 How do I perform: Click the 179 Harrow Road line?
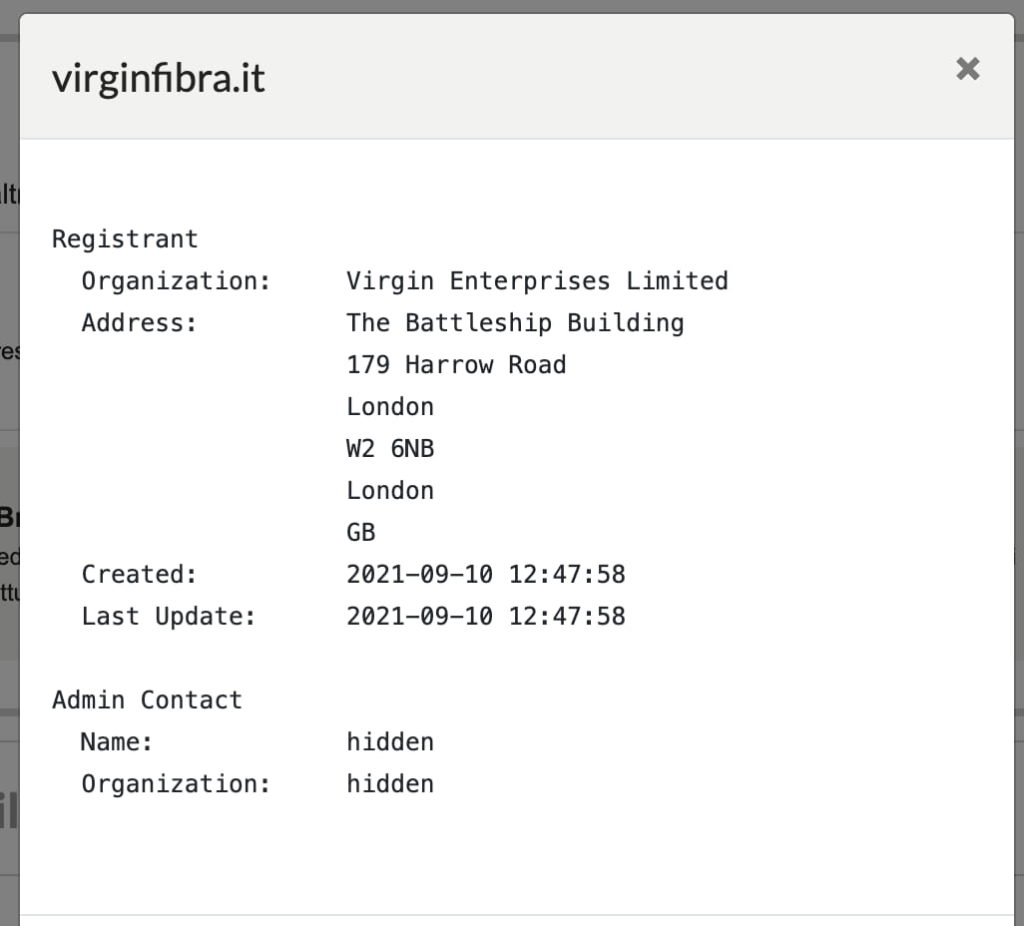pos(456,364)
